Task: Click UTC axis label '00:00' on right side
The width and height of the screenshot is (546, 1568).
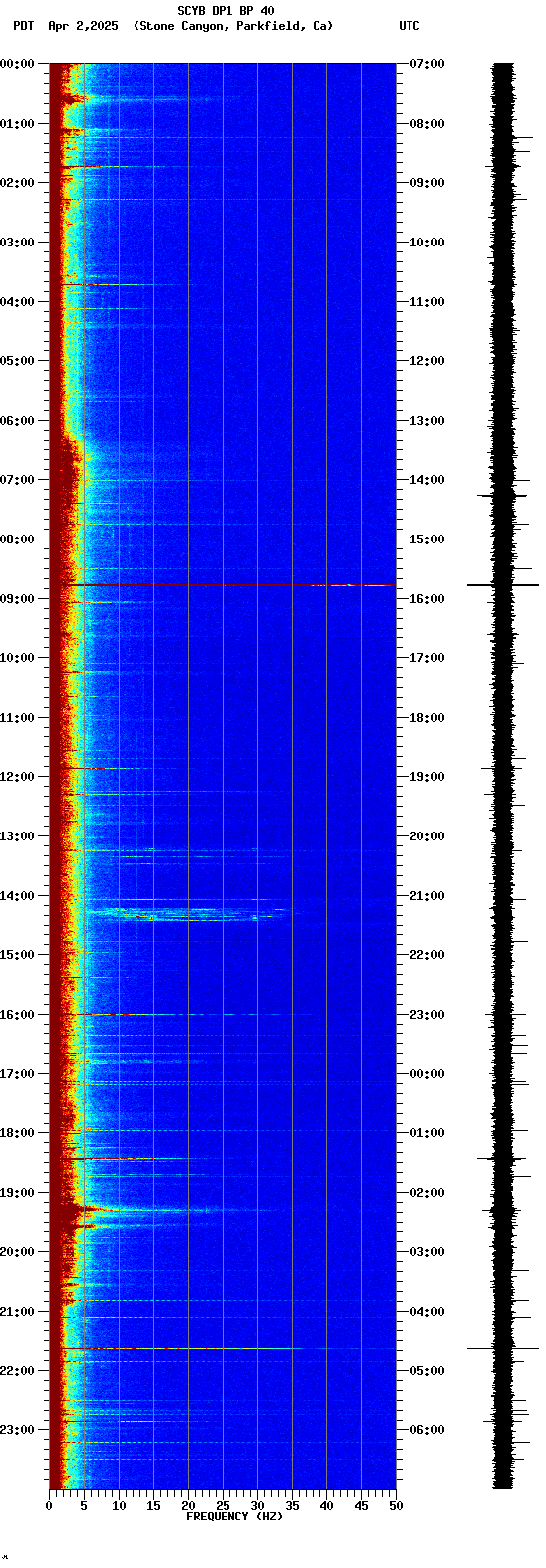Action: pos(427,1074)
